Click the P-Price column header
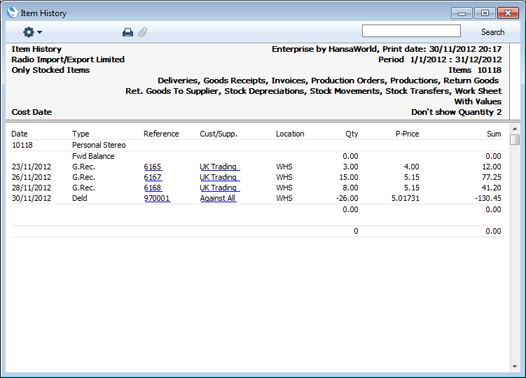This screenshot has width=526, height=378. [407, 134]
